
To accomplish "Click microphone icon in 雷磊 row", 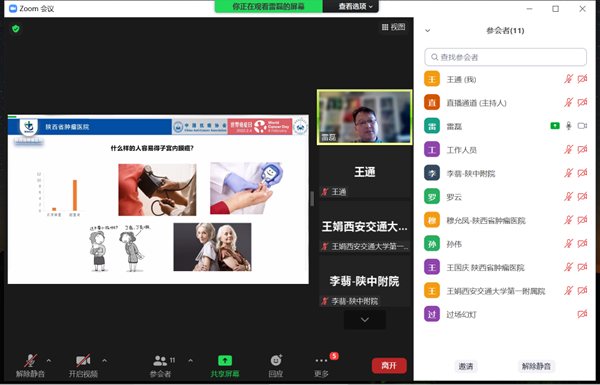I will pyautogui.click(x=569, y=126).
